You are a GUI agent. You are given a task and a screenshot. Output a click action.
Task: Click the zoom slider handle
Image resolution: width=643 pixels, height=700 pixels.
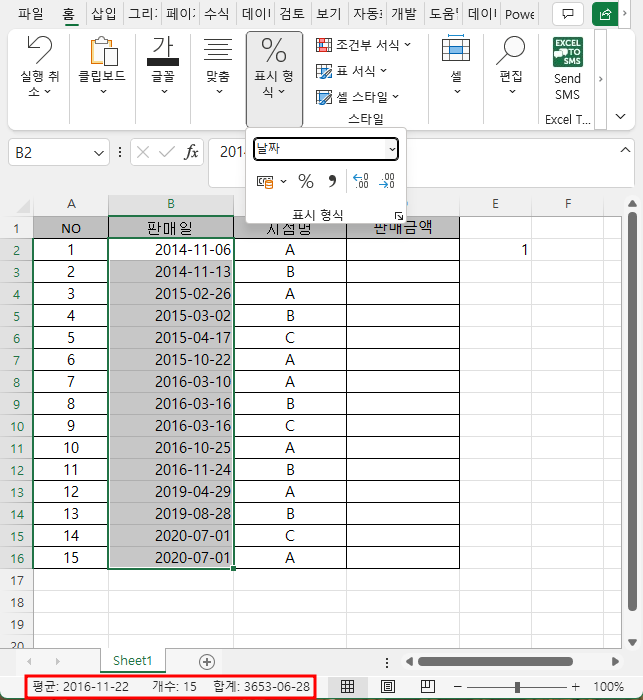pos(517,687)
